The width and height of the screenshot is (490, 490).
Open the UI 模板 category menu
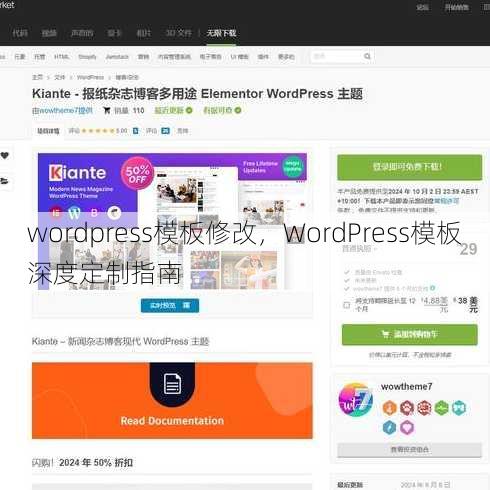point(239,57)
